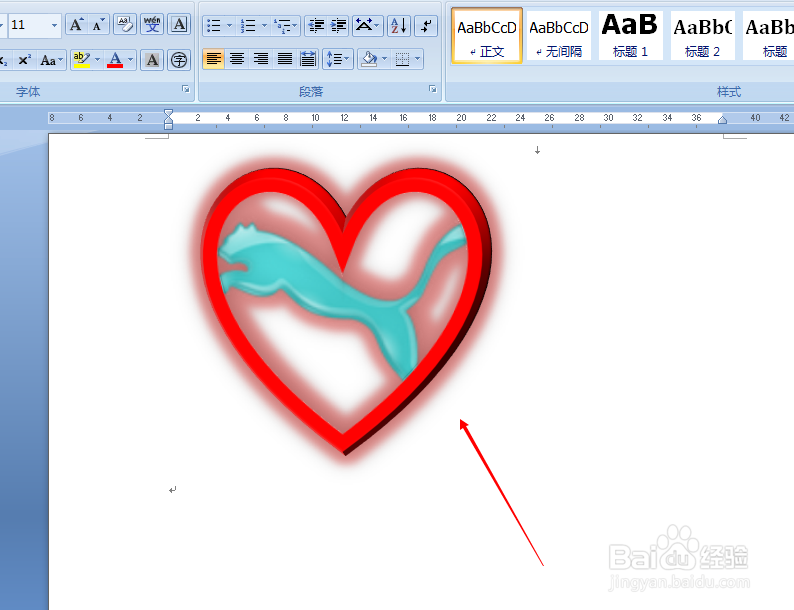
Task: Apply the 标题 2 style
Action: pyautogui.click(x=702, y=35)
